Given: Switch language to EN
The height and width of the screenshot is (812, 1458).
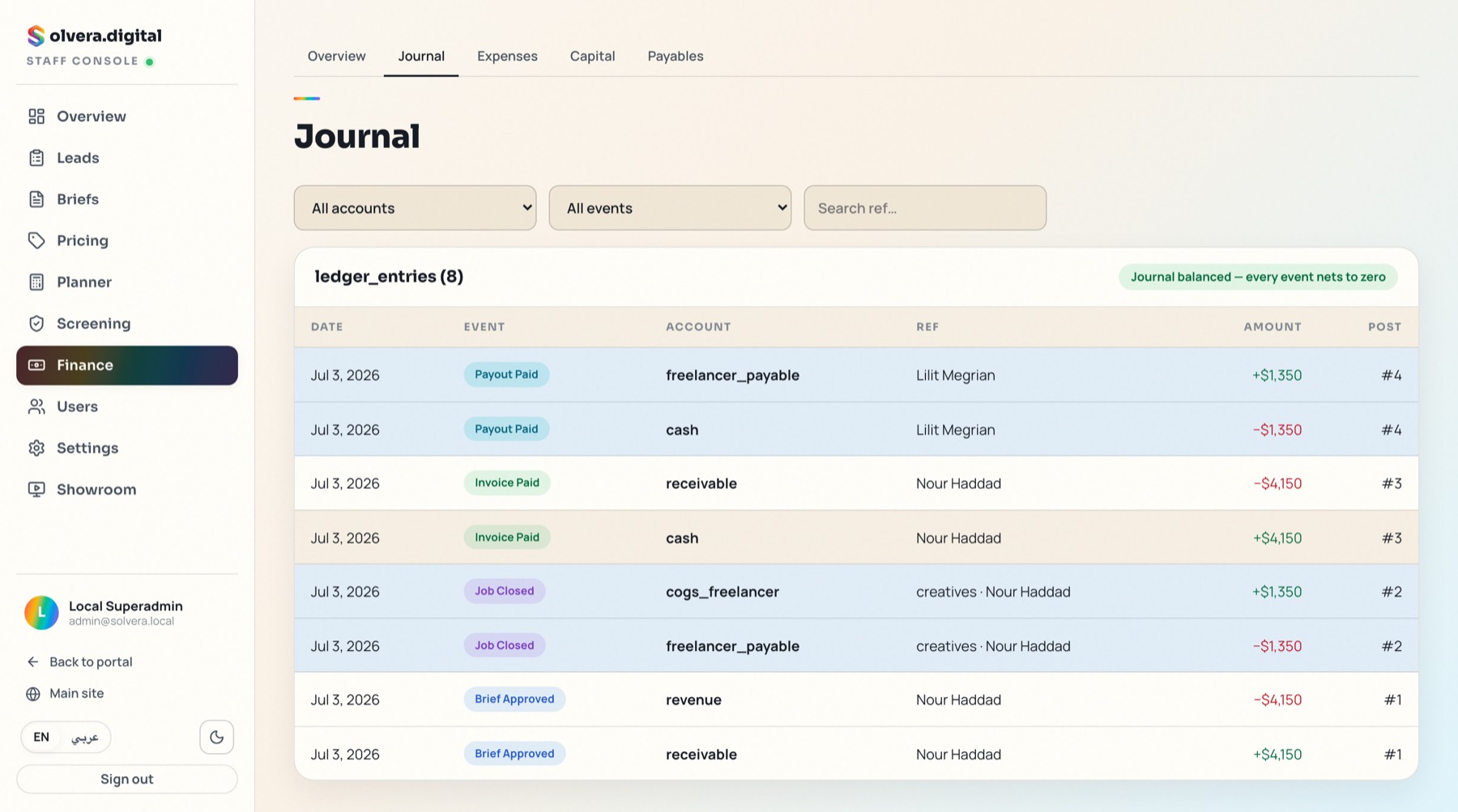Looking at the screenshot, I should (41, 737).
